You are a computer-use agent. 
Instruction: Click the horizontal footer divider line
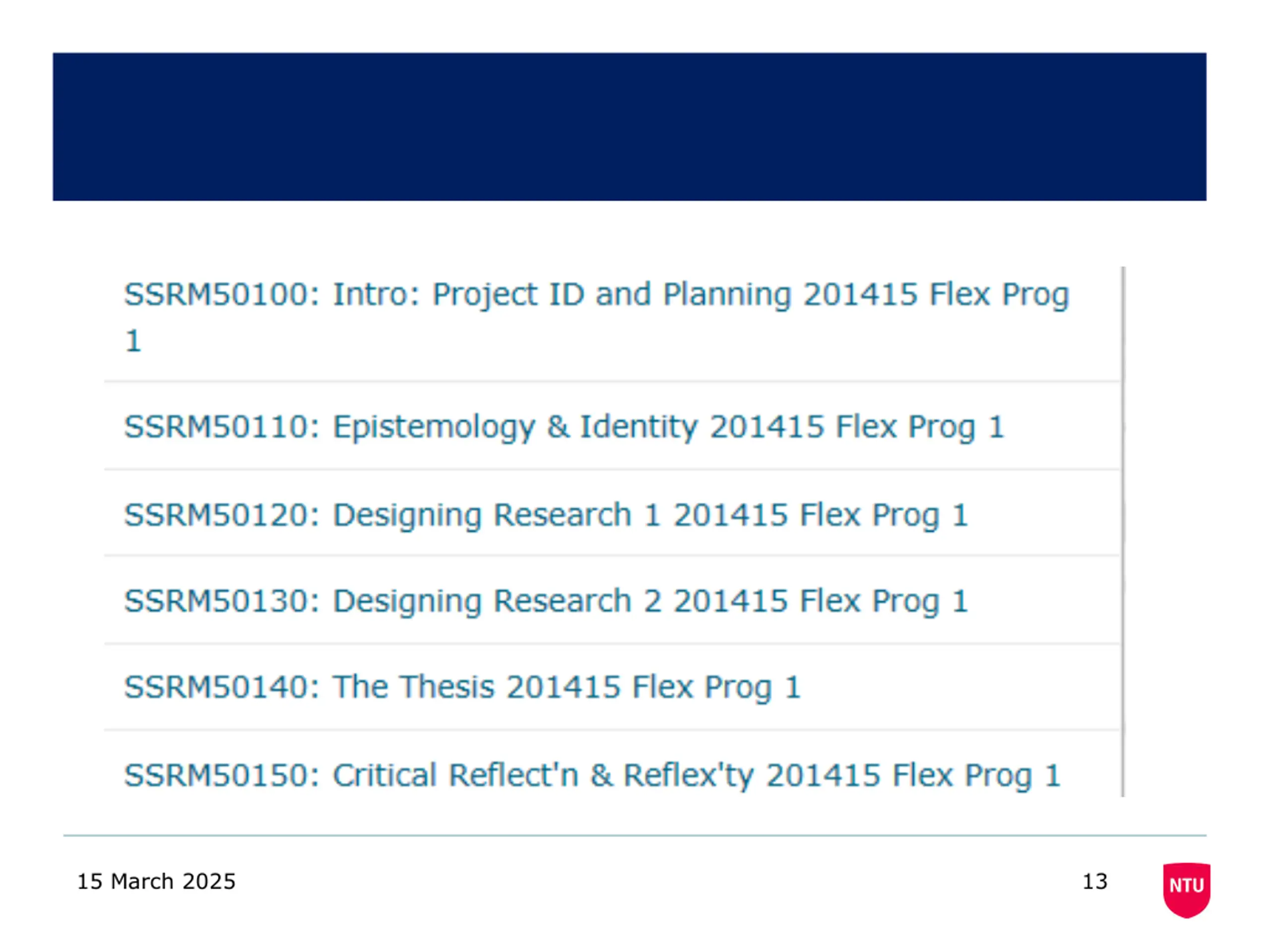tap(635, 835)
